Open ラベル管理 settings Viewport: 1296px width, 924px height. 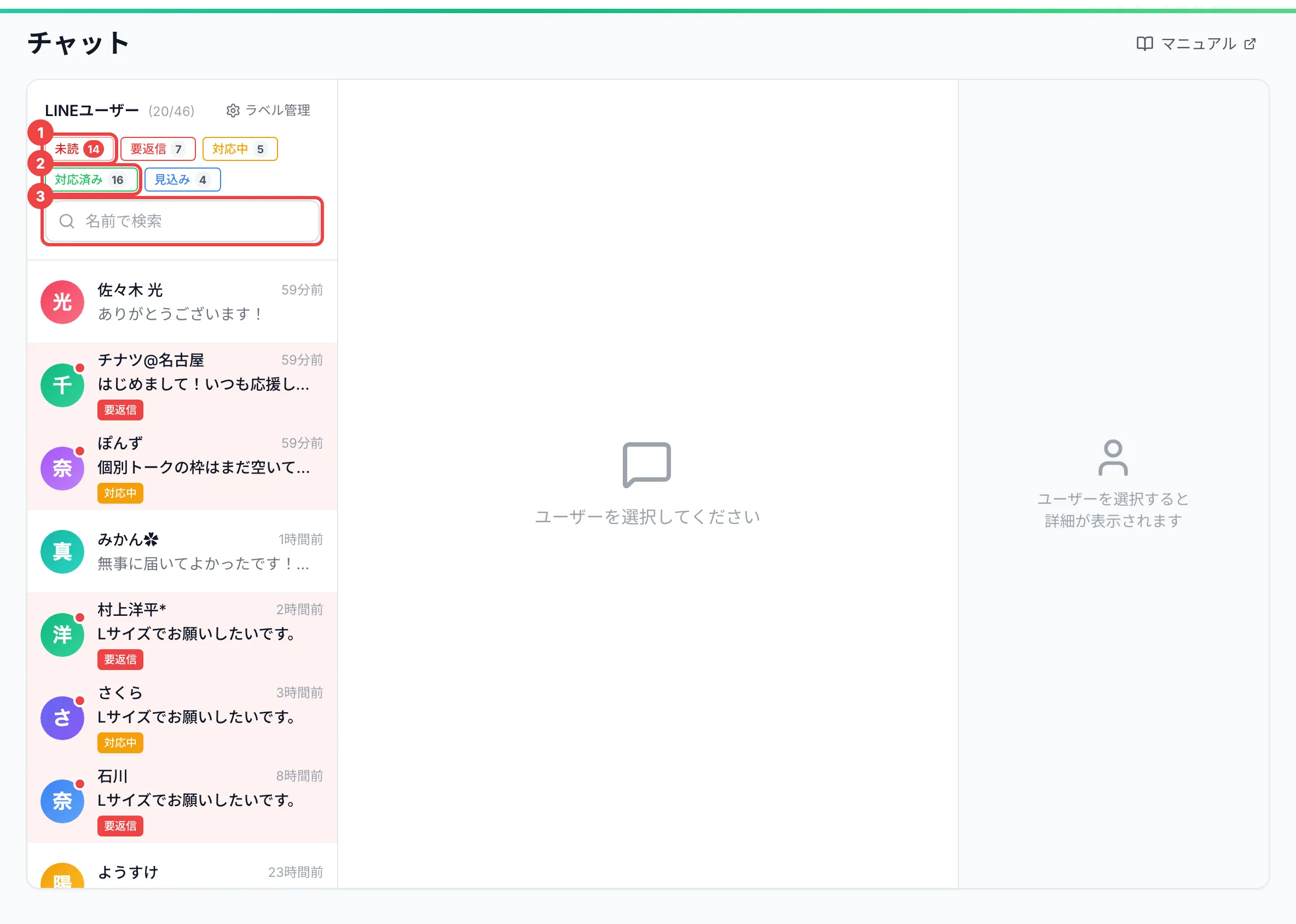(x=268, y=111)
